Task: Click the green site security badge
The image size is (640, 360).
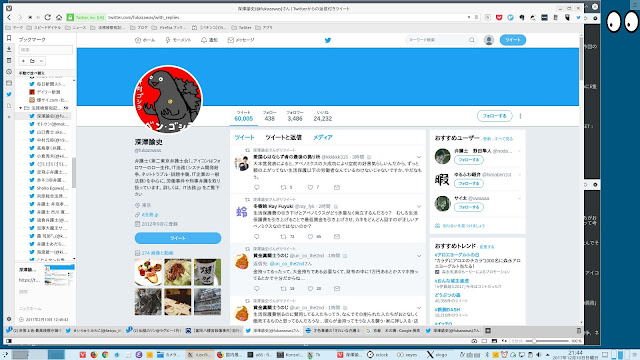Action: pos(86,18)
